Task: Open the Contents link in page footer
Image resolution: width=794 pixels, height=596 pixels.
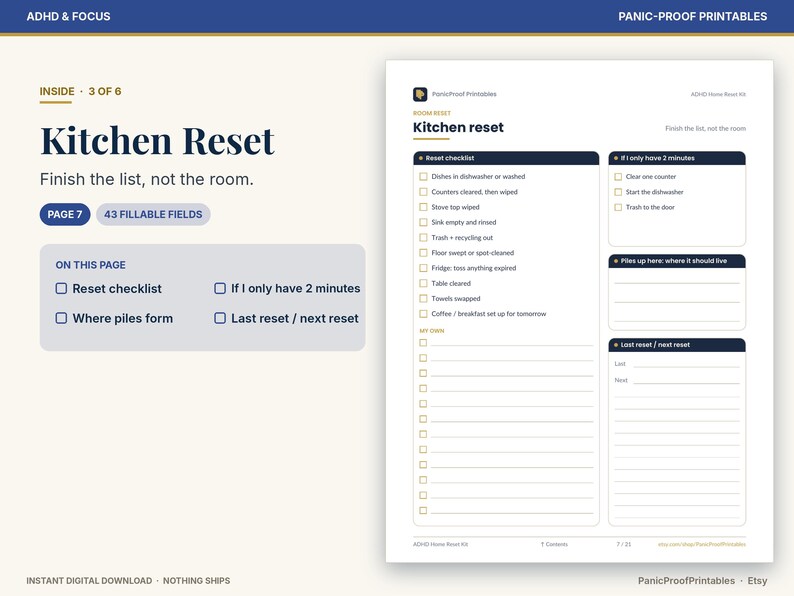Action: (554, 544)
